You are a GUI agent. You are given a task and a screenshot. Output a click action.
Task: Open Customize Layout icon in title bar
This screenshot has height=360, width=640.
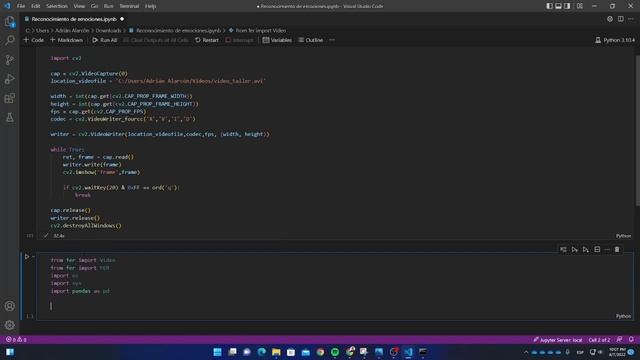580,6
